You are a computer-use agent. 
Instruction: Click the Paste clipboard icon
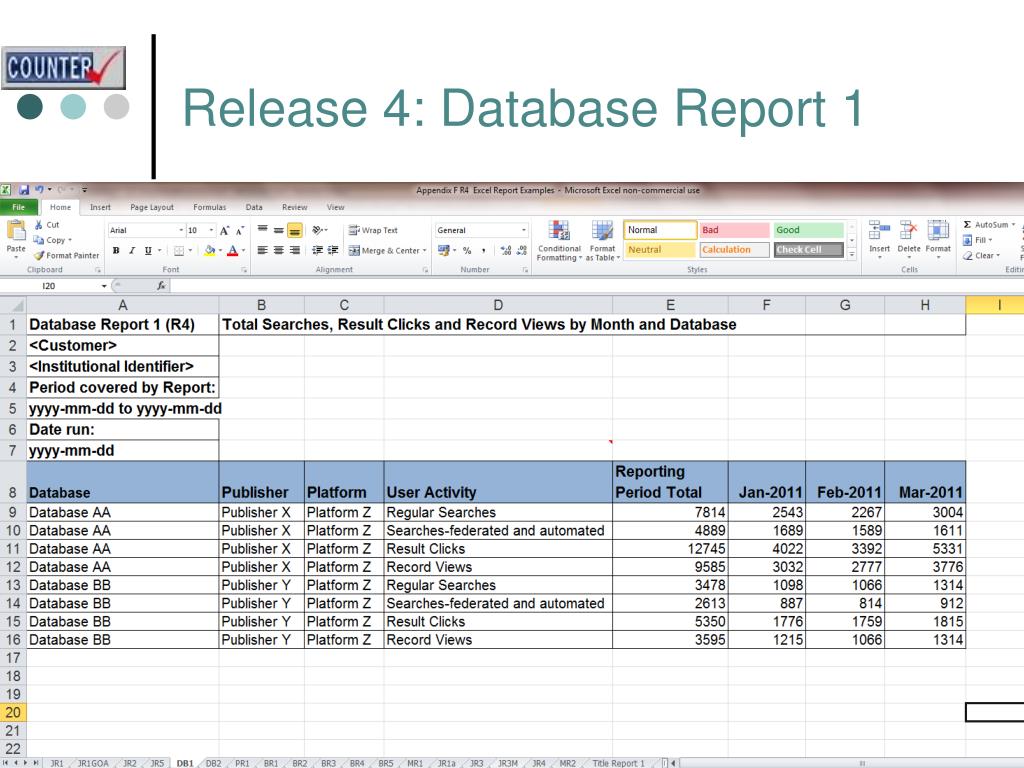pyautogui.click(x=16, y=231)
